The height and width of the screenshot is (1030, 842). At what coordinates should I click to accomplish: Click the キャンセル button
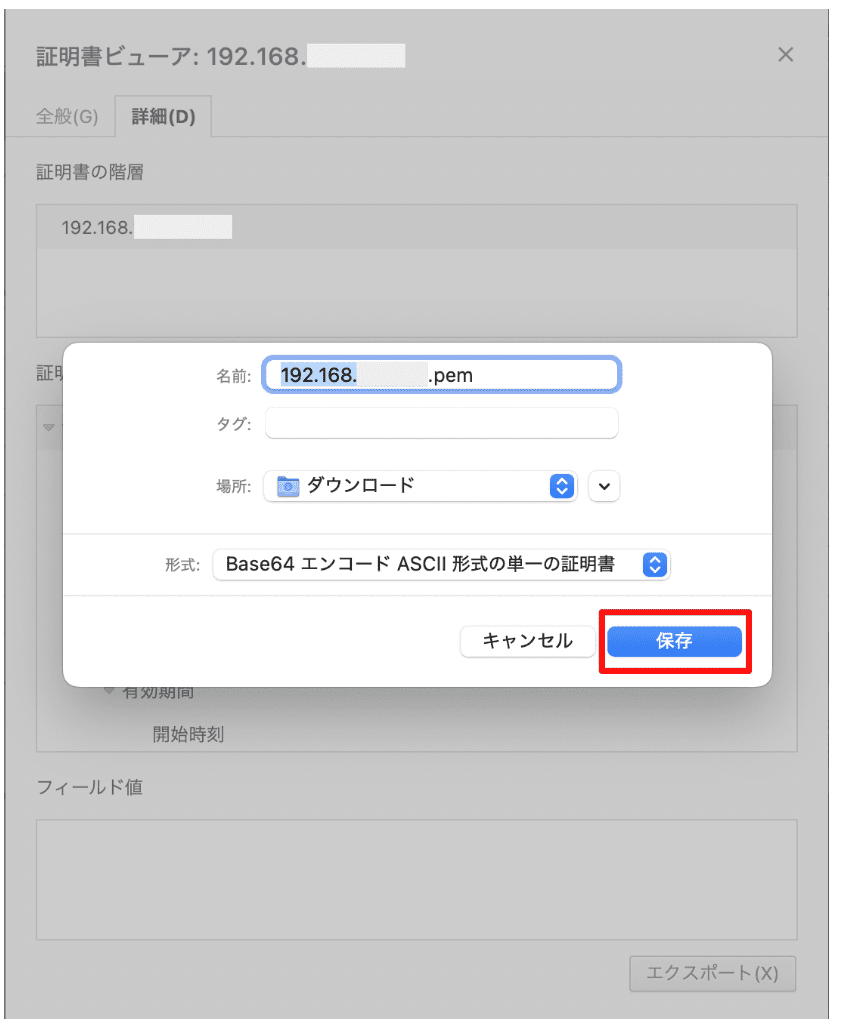527,641
